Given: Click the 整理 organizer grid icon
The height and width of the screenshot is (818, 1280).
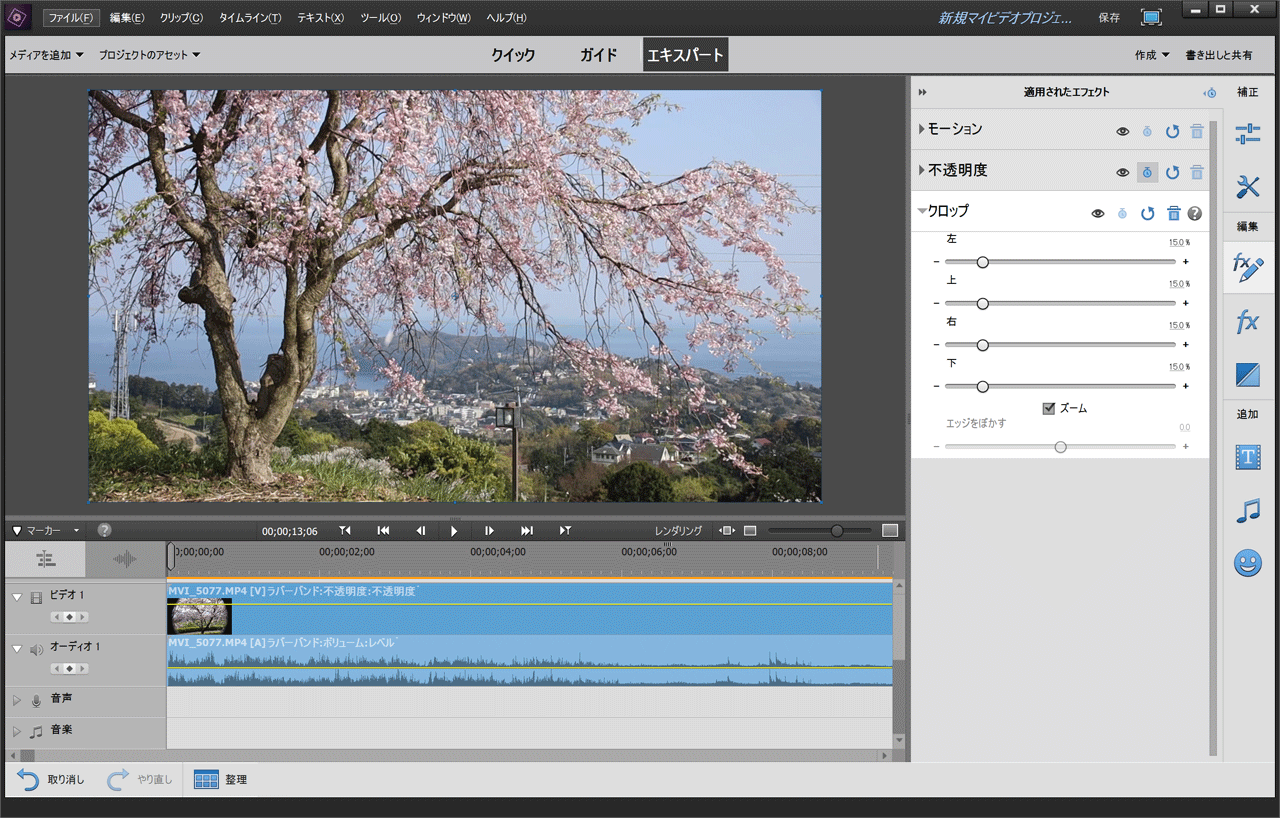Looking at the screenshot, I should [x=206, y=780].
